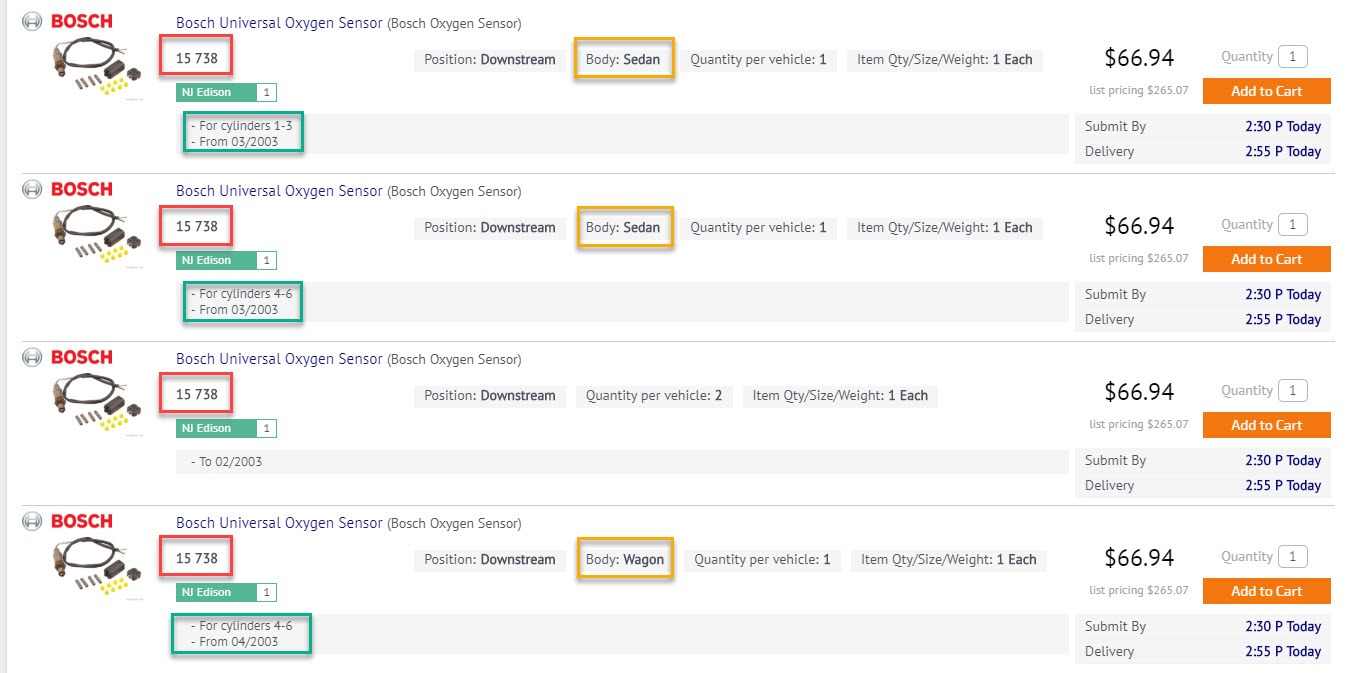
Task: Click the Position: Downstream tag in the cylinders 1-3 row
Action: [490, 59]
